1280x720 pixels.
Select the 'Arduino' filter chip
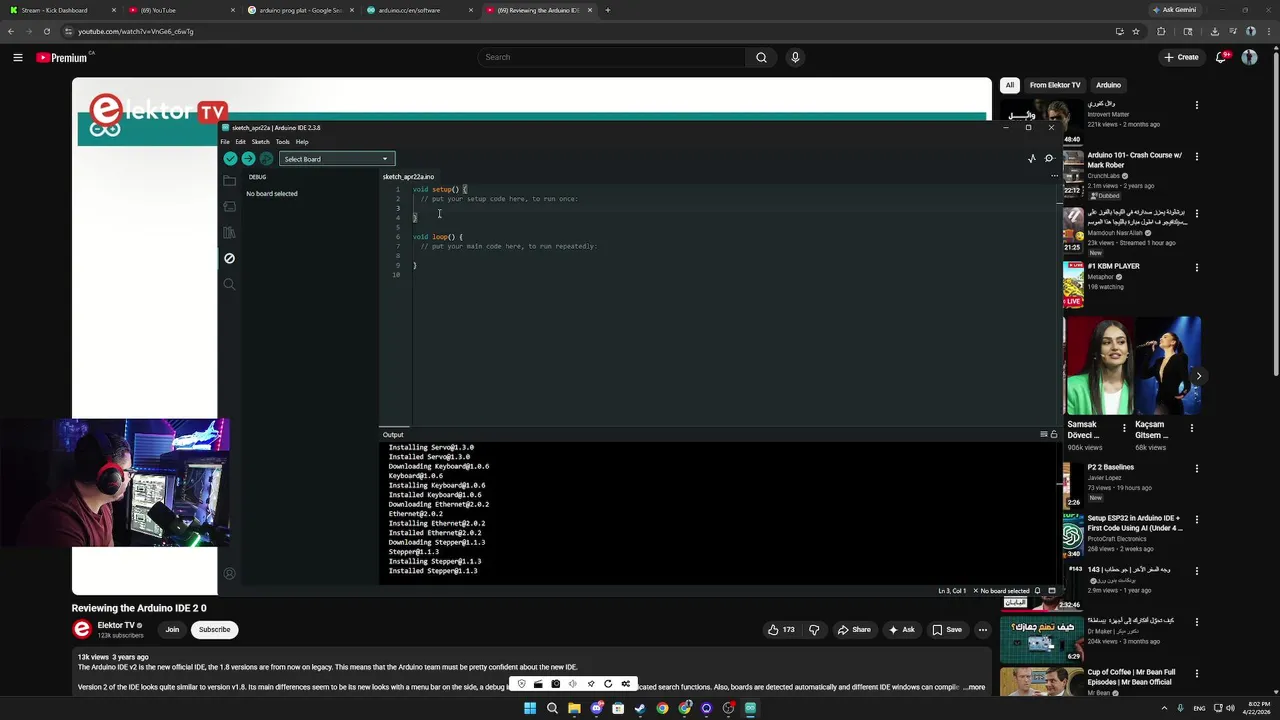click(x=1108, y=85)
